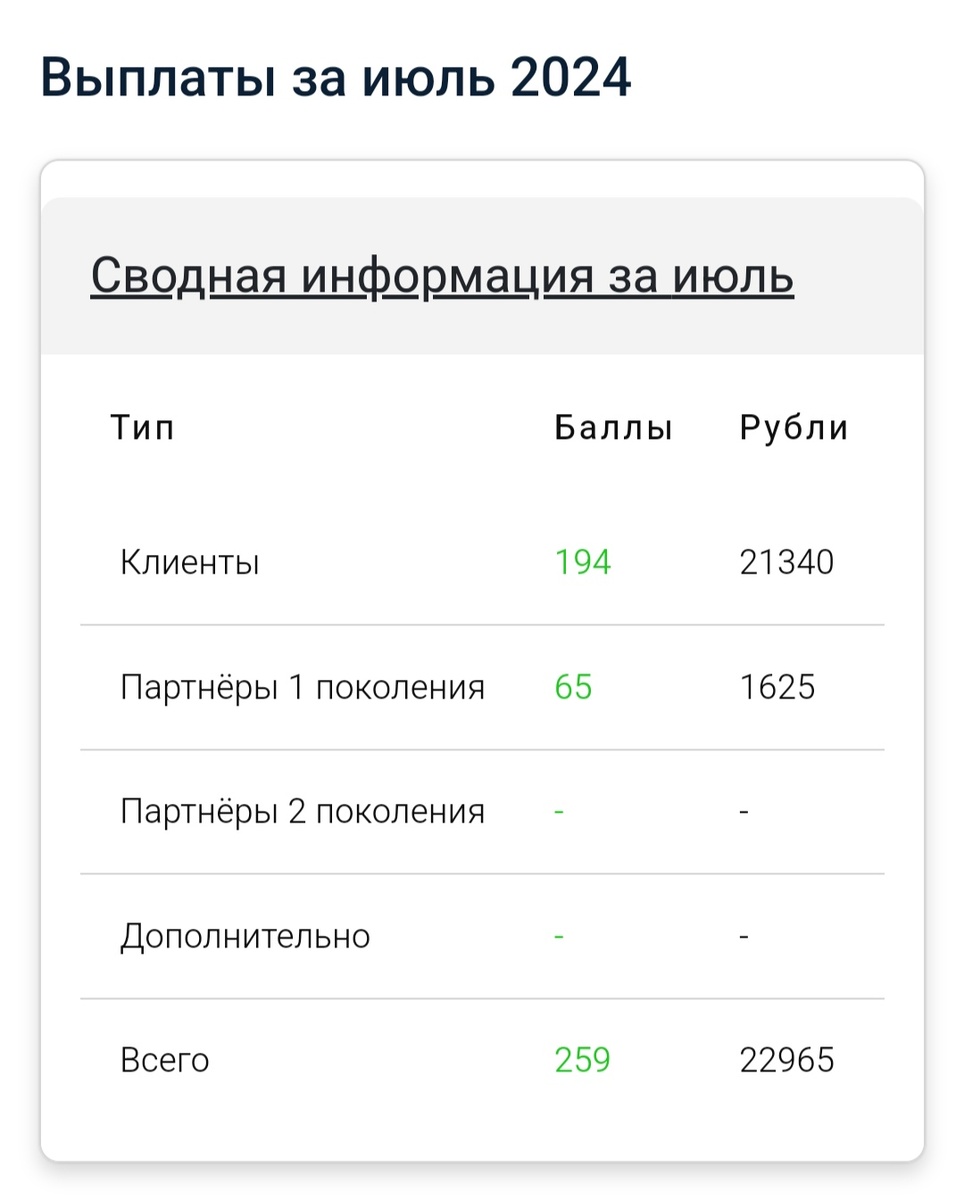Screen dimensions: 964x1200
Task: Click the 1625 rubles value
Action: click(779, 686)
